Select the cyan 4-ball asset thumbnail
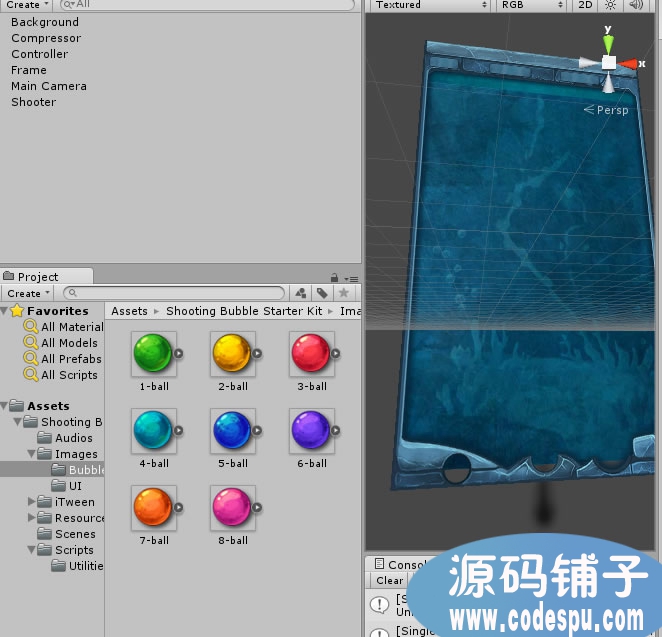The width and height of the screenshot is (662, 637). (153, 430)
